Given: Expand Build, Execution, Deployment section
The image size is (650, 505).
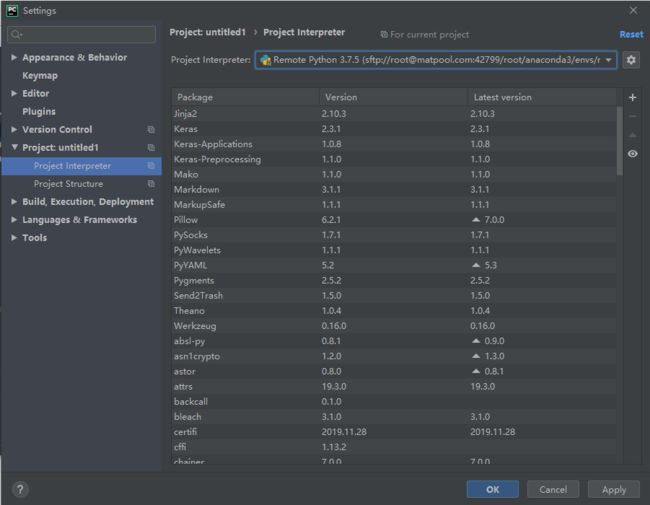Looking at the screenshot, I should [x=14, y=202].
